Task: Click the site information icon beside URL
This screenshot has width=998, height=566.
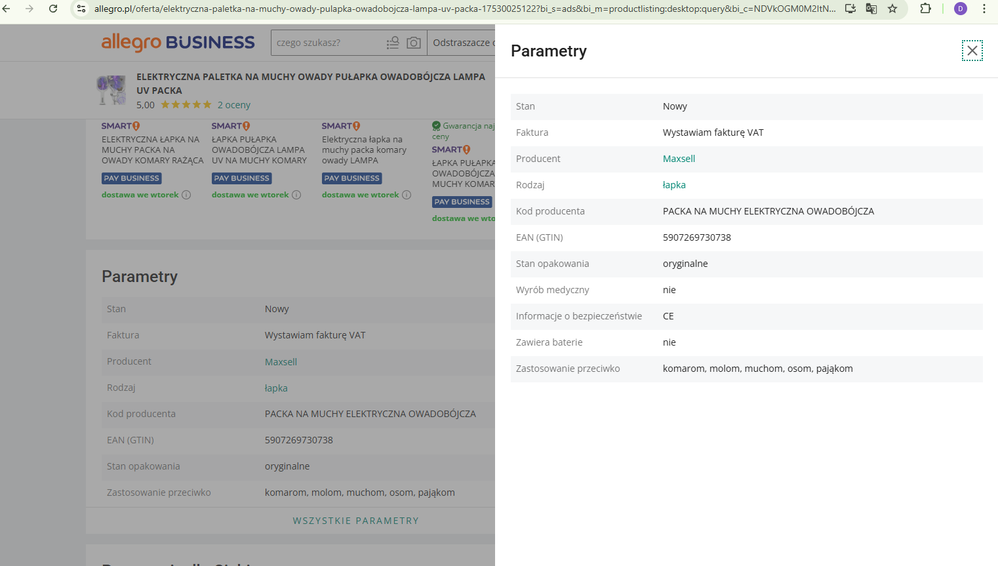Action: 81,9
